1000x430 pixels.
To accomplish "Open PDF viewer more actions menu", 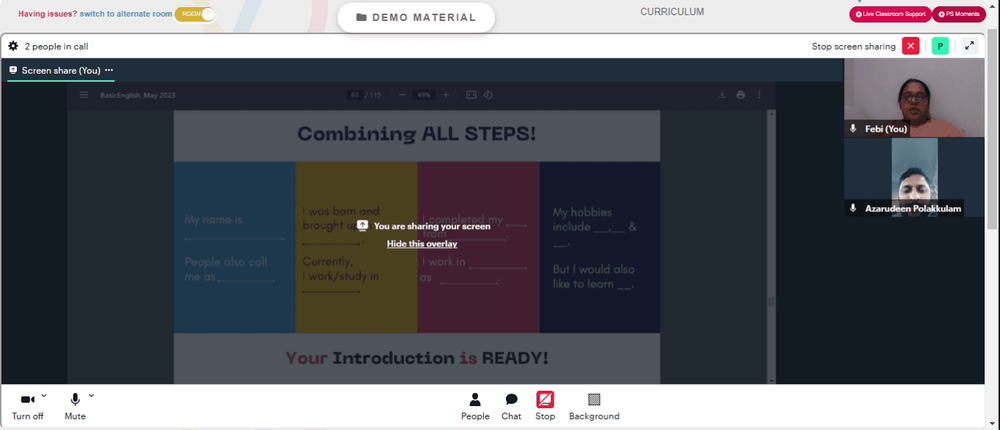I will [x=759, y=95].
